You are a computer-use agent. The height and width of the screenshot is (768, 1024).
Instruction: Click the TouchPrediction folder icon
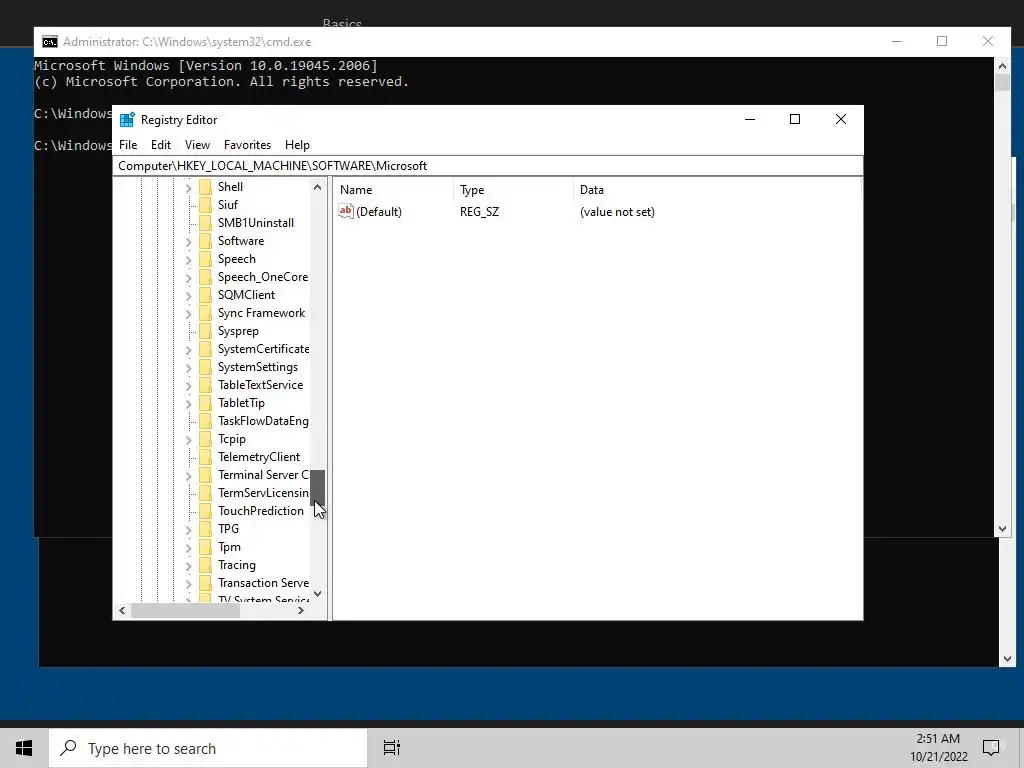(x=205, y=511)
